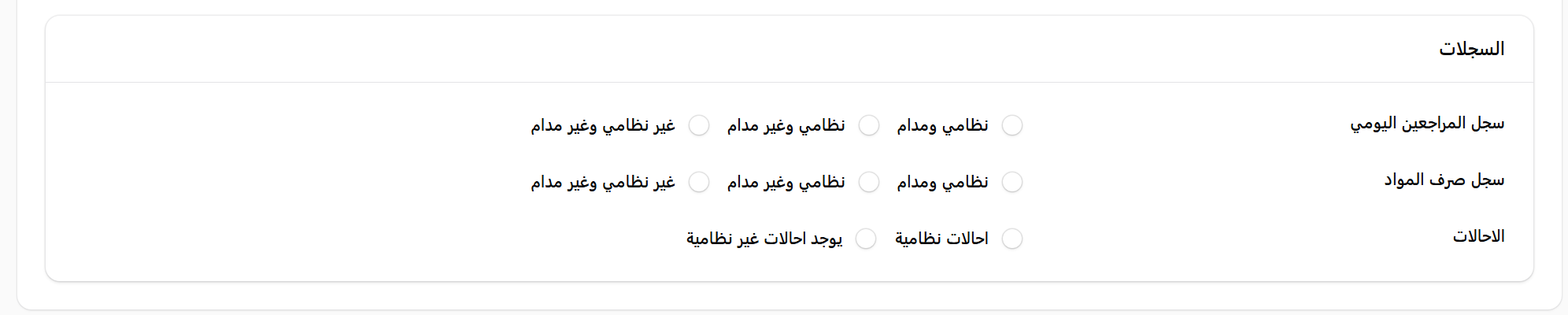Choose the 'يوجد احالات غير نظامية' radio button
The width and height of the screenshot is (1568, 315).
pos(866,239)
